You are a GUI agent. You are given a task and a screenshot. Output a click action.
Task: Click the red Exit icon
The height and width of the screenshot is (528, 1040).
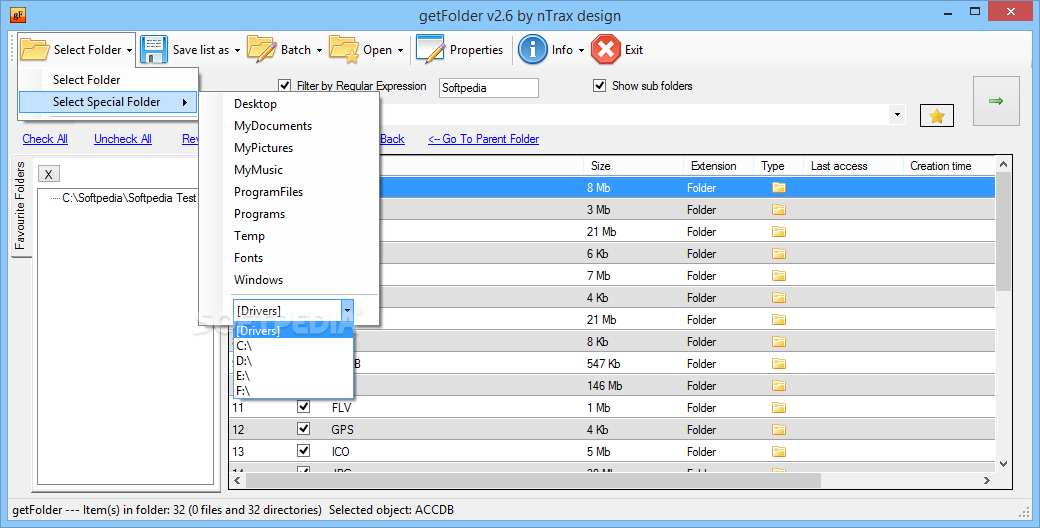(606, 50)
